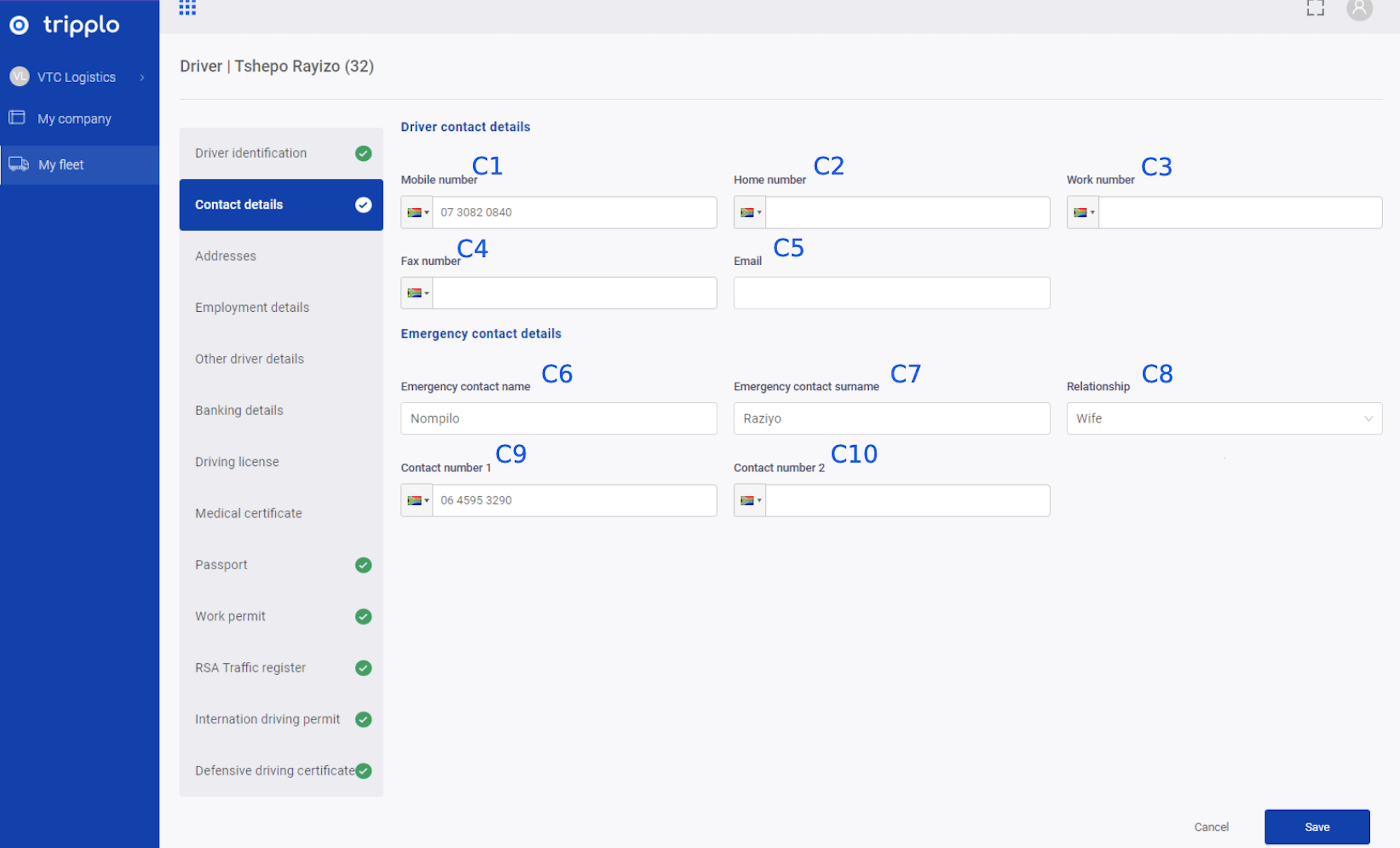
Task: Expand the VTC Logistics chevron
Action: pos(142,77)
